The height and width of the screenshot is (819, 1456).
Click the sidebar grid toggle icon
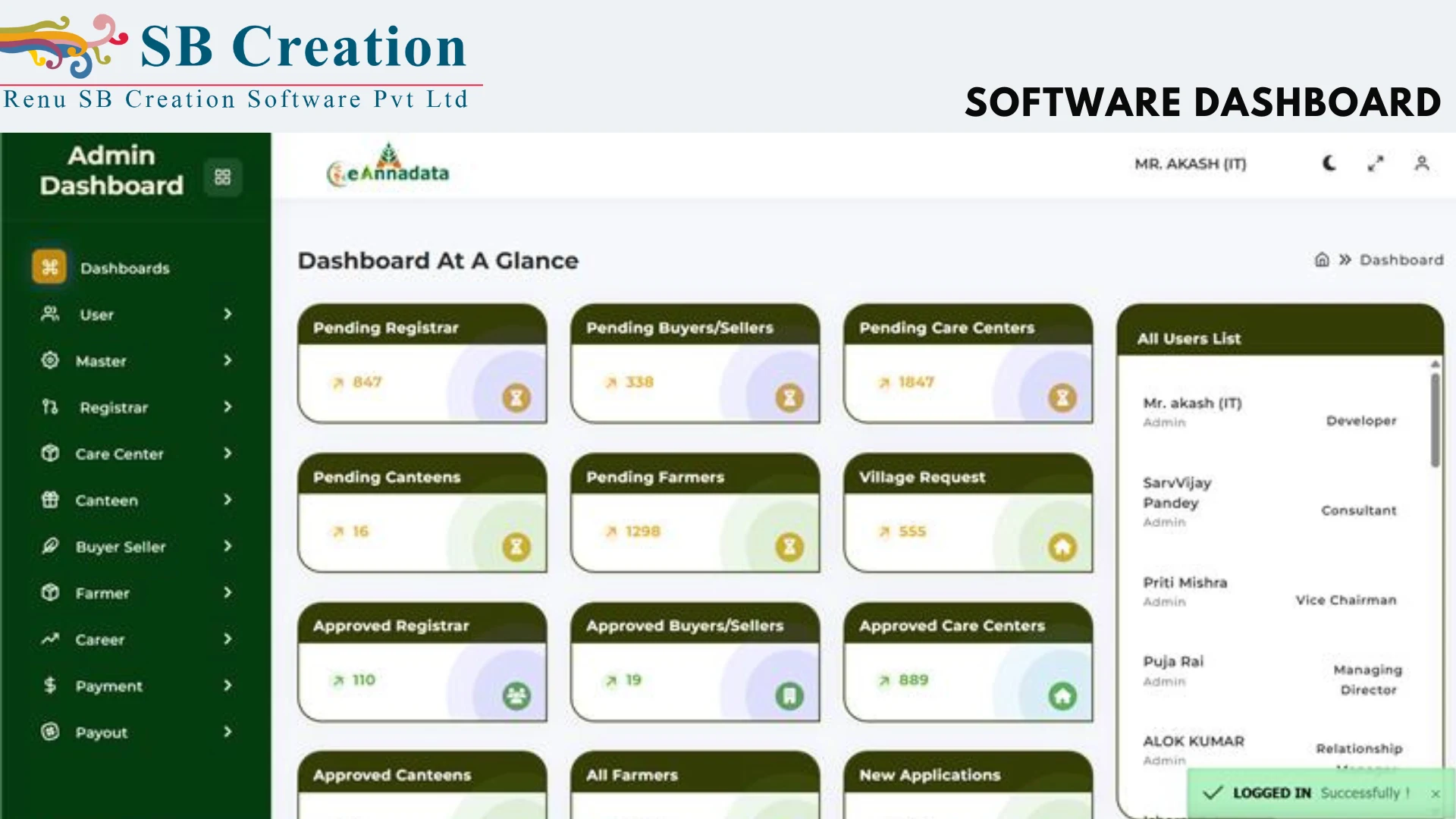(x=222, y=177)
